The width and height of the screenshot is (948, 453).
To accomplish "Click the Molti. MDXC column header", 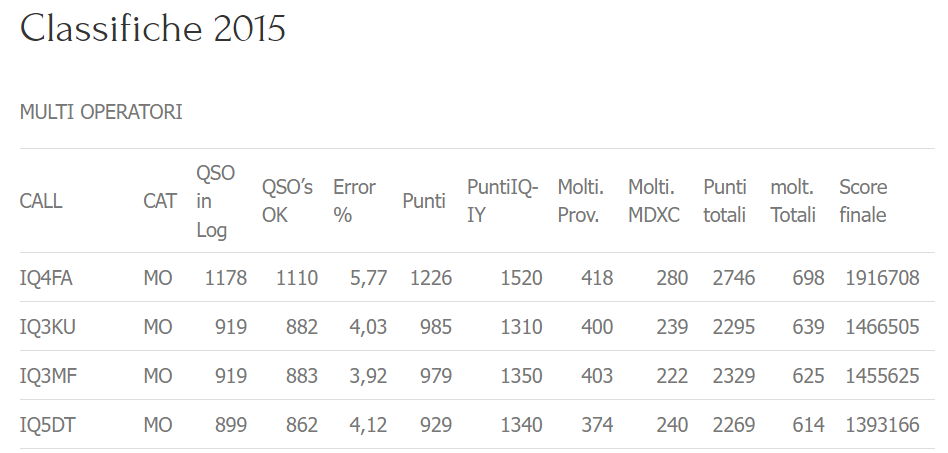I will [654, 201].
